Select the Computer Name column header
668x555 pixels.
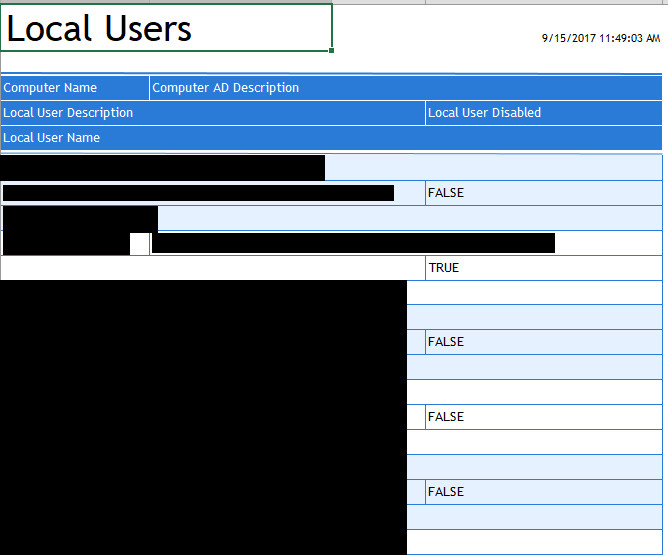[x=75, y=88]
